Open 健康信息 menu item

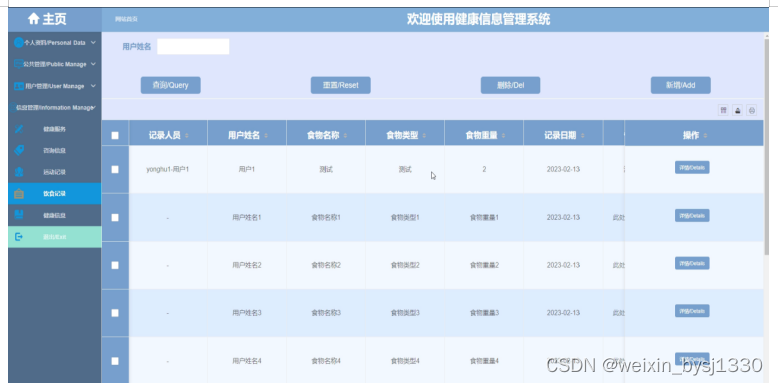click(x=55, y=215)
